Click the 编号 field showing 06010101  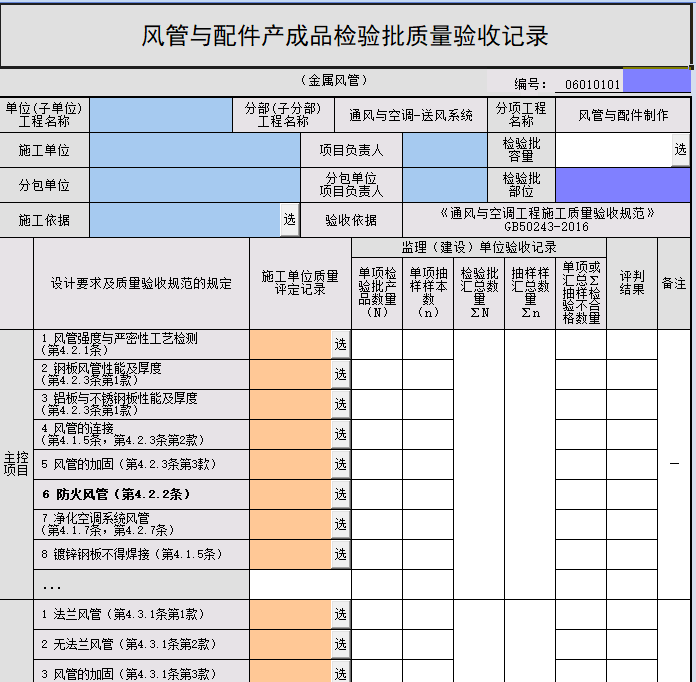593,85
